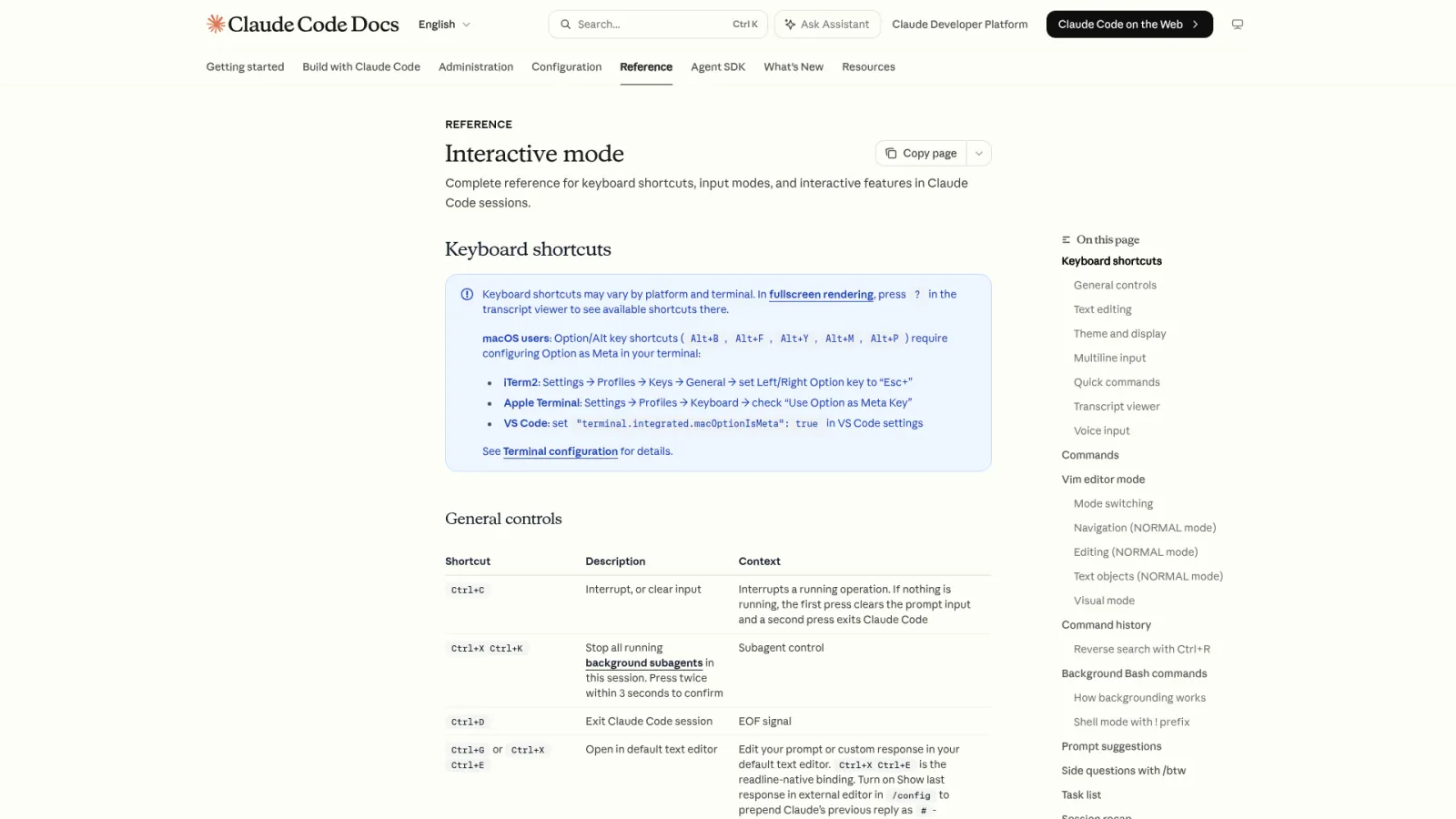
Task: Jump to How backgrounding works
Action: pos(1139,698)
